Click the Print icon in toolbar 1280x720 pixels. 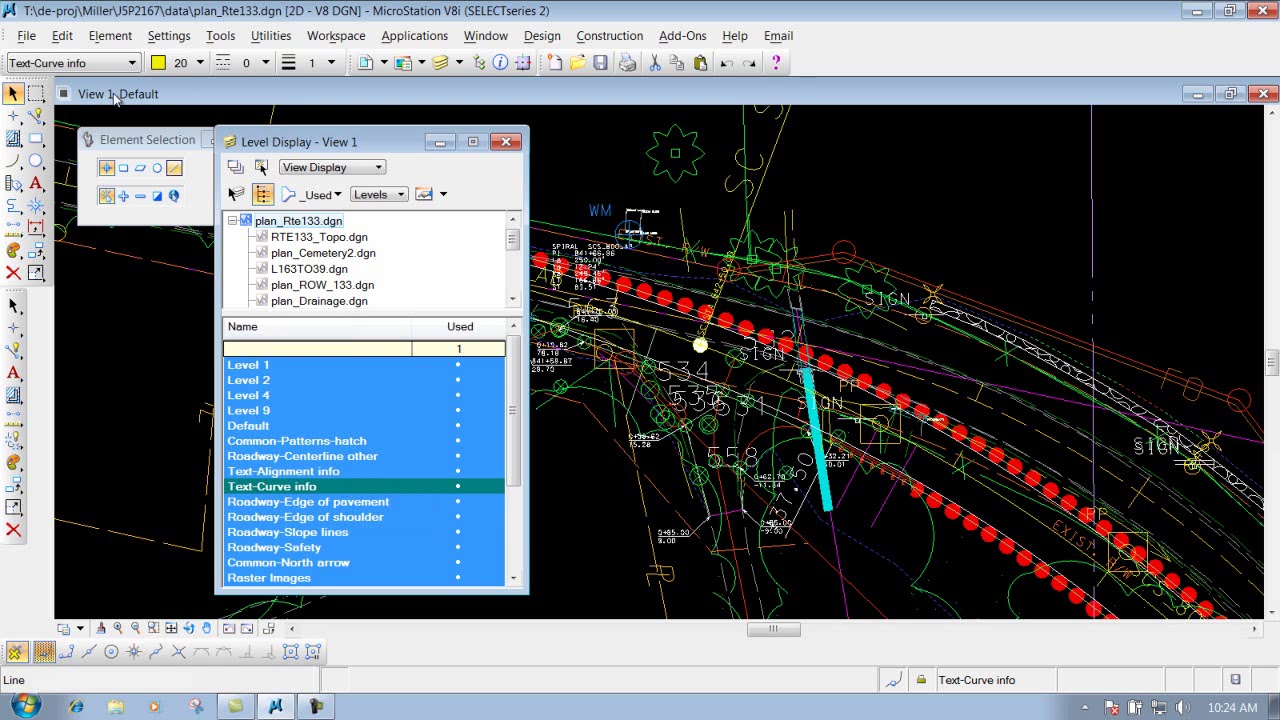(627, 63)
